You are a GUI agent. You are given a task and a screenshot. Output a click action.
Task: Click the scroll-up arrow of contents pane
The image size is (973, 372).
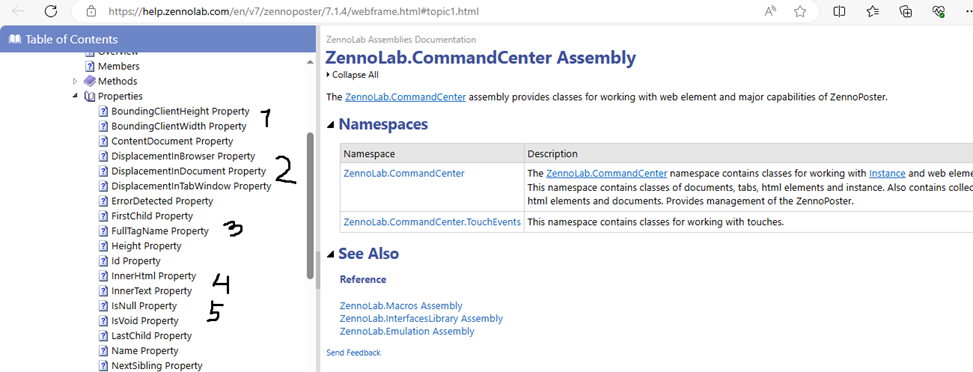click(311, 61)
